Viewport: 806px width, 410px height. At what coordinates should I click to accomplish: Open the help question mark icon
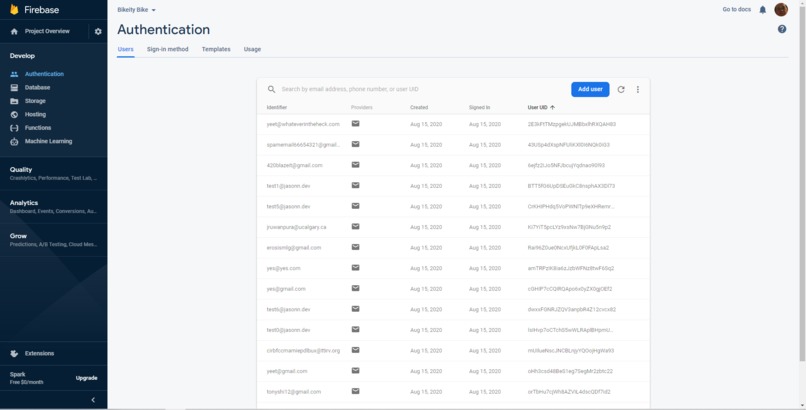(781, 29)
